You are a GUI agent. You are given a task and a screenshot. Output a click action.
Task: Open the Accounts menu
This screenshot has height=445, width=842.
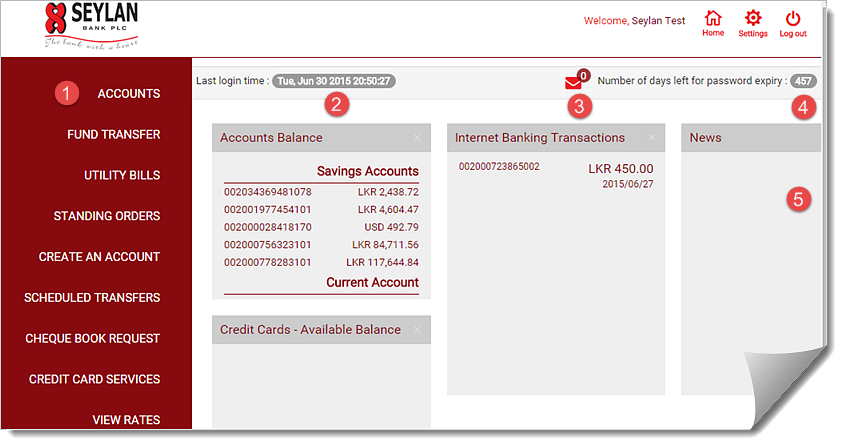129,94
